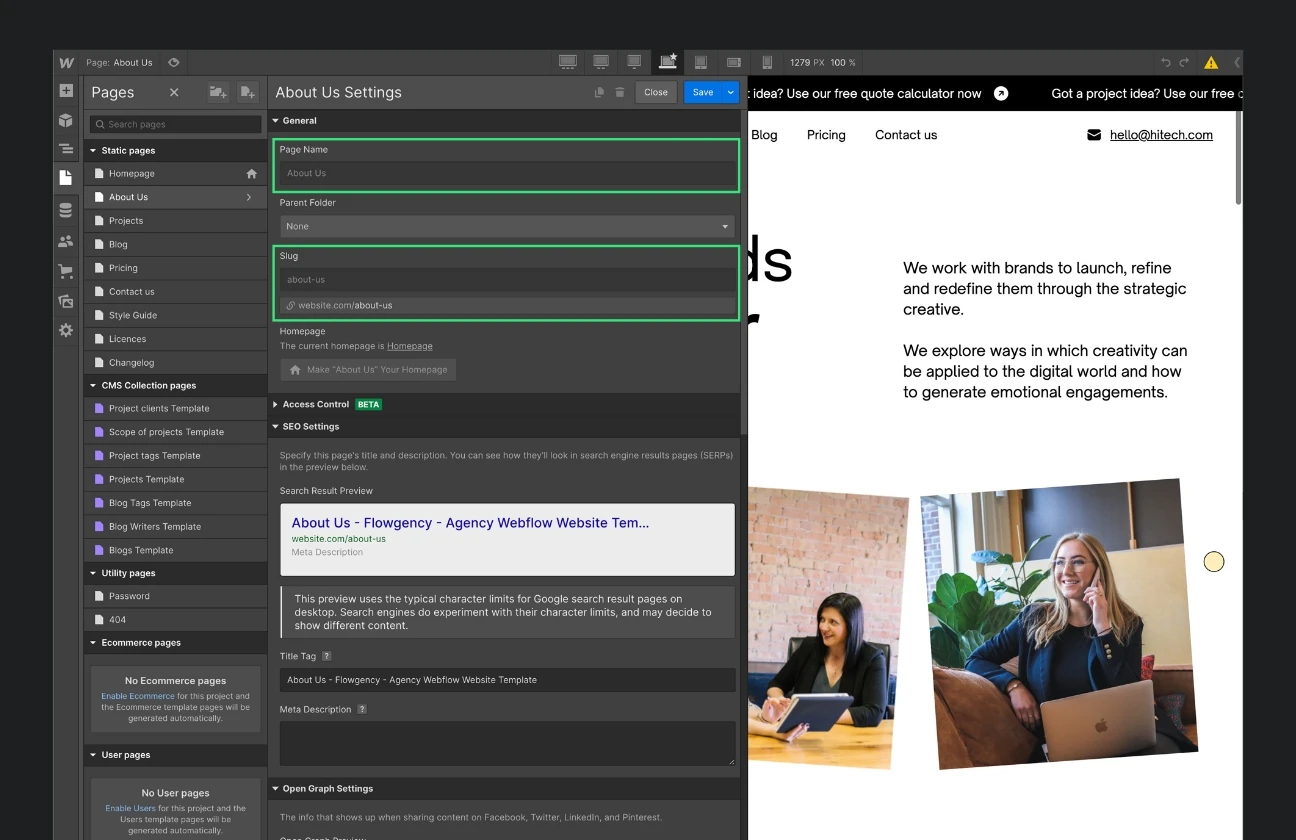This screenshot has width=1296, height=840.
Task: Select the third desktop breakpoint icon
Action: [x=634, y=62]
